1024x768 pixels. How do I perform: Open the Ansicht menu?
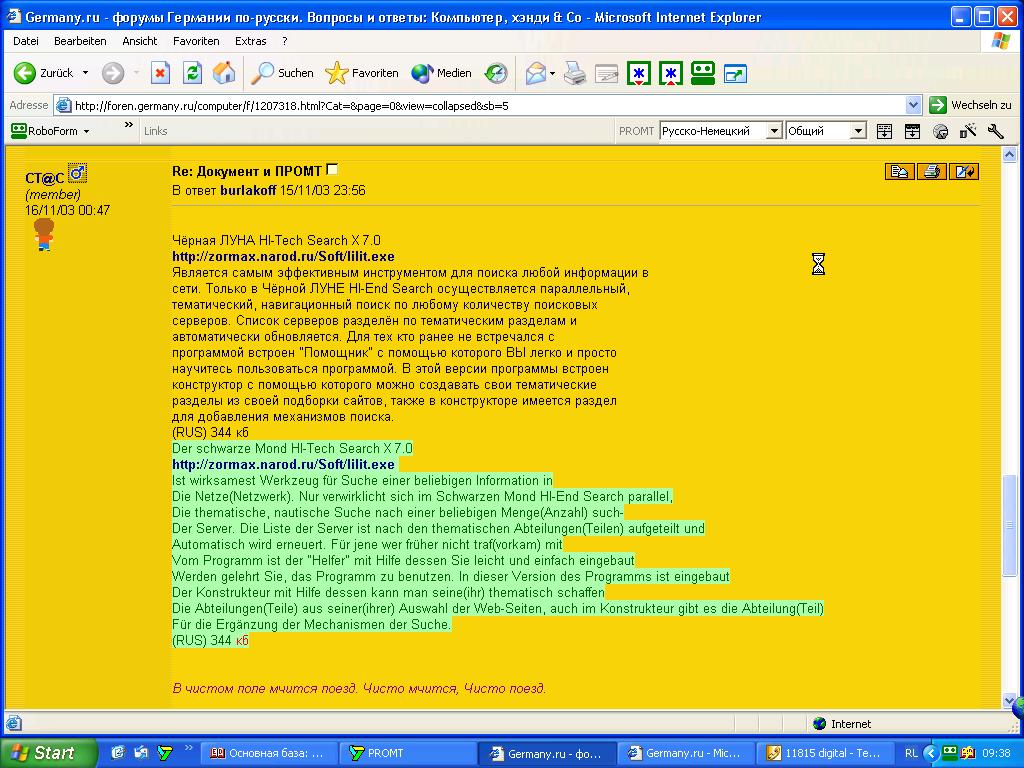(140, 41)
